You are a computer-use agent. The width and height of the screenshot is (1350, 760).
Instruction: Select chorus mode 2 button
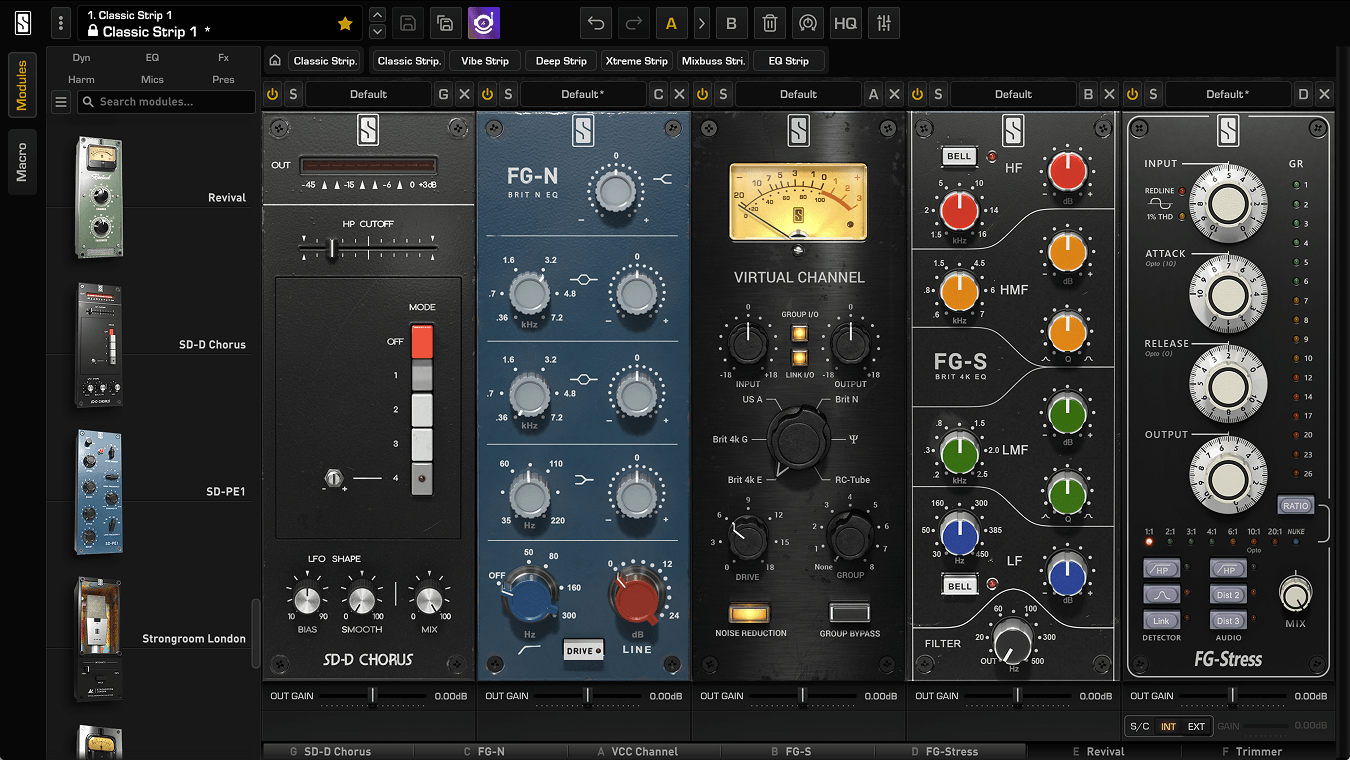pos(421,410)
